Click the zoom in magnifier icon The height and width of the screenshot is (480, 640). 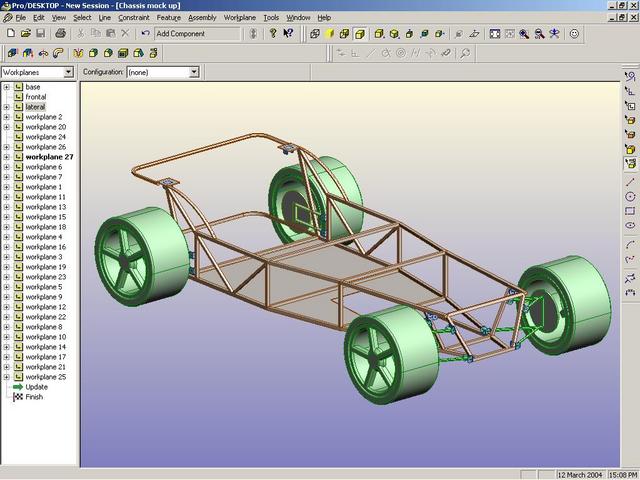524,34
